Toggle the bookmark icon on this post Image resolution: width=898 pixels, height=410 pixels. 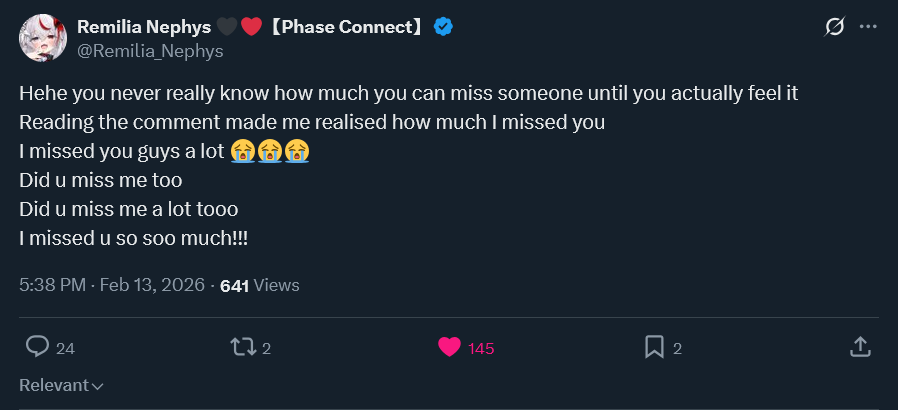click(654, 347)
